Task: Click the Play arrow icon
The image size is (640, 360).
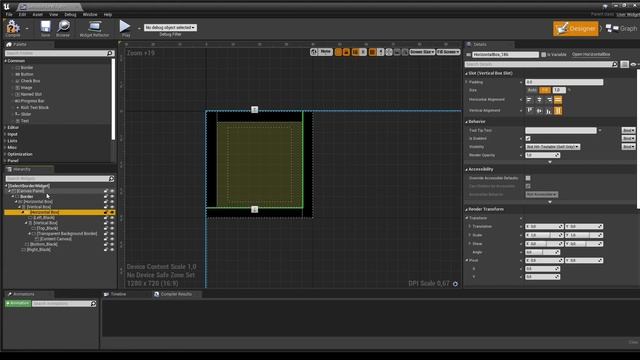Action: coord(125,27)
